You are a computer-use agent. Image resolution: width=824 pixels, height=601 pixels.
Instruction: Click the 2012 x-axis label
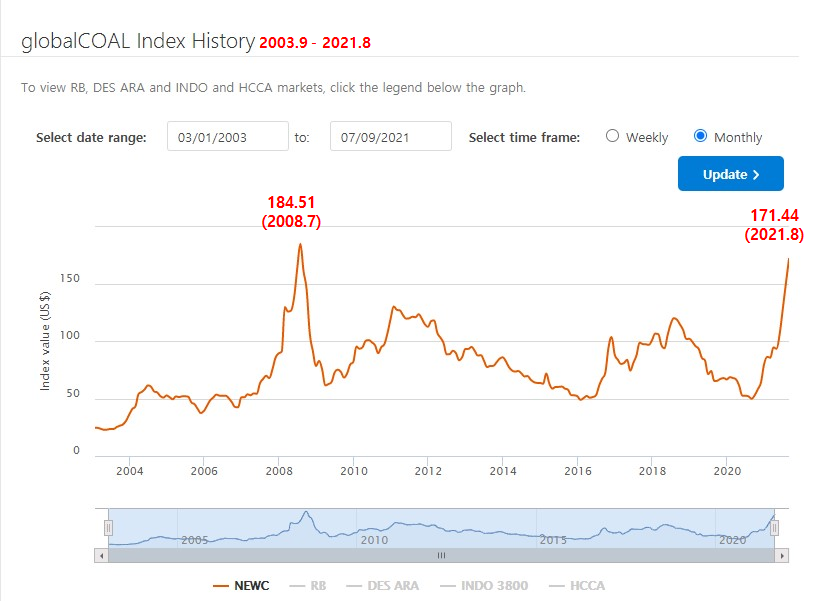point(428,471)
